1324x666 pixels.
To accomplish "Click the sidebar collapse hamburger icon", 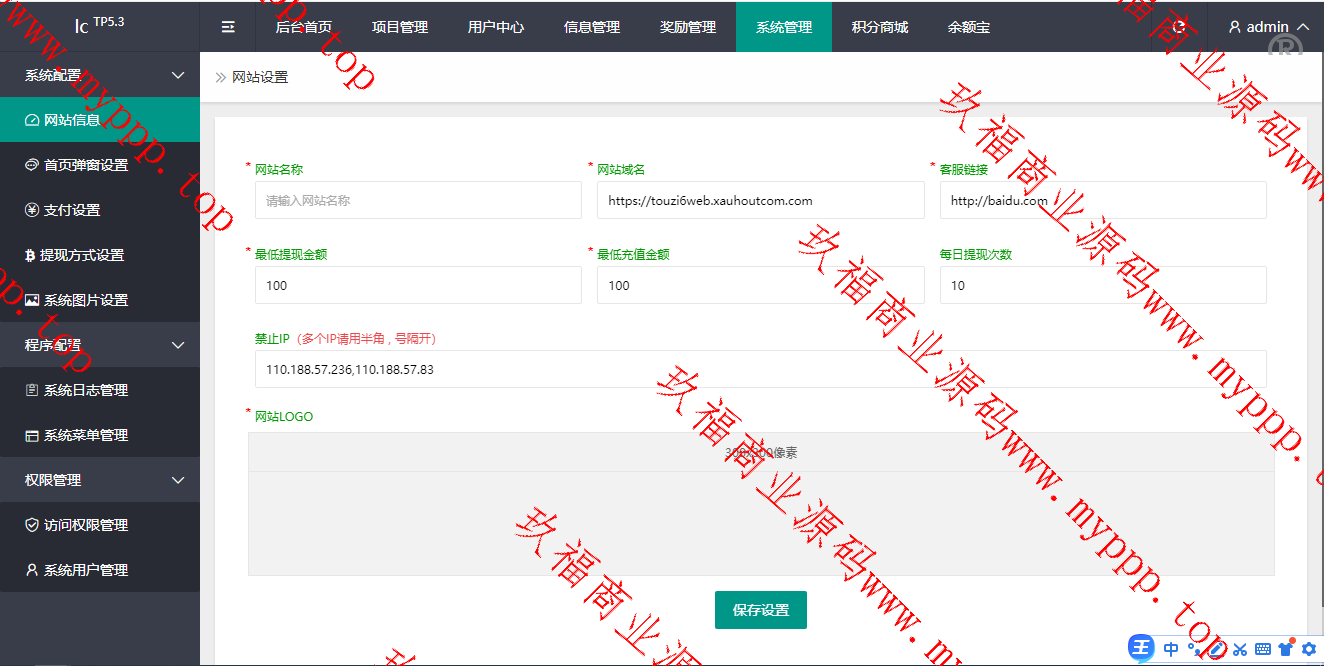I will [x=228, y=27].
